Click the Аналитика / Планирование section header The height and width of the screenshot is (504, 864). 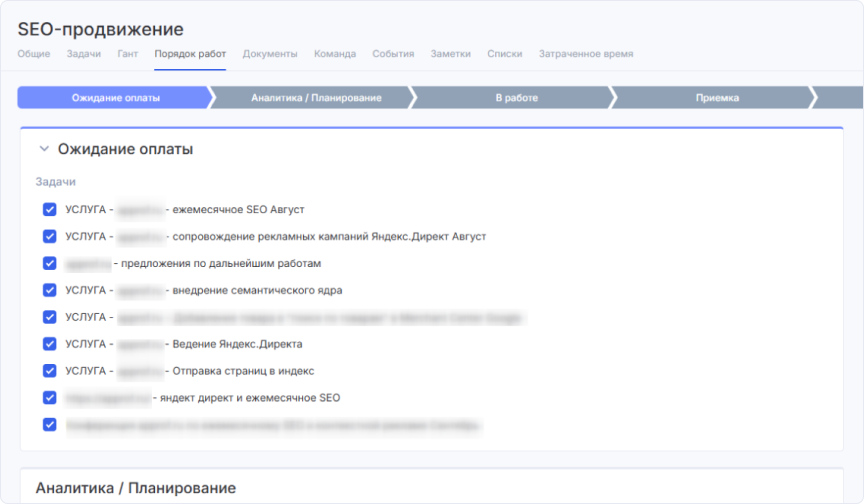(x=136, y=488)
